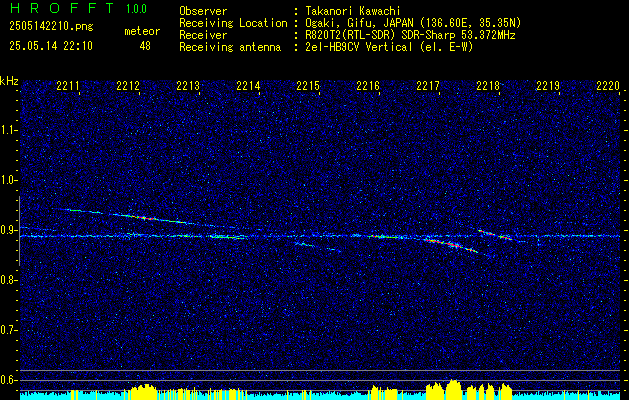Click the 2213 time marker
This screenshot has height=400, width=629.
(x=188, y=85)
